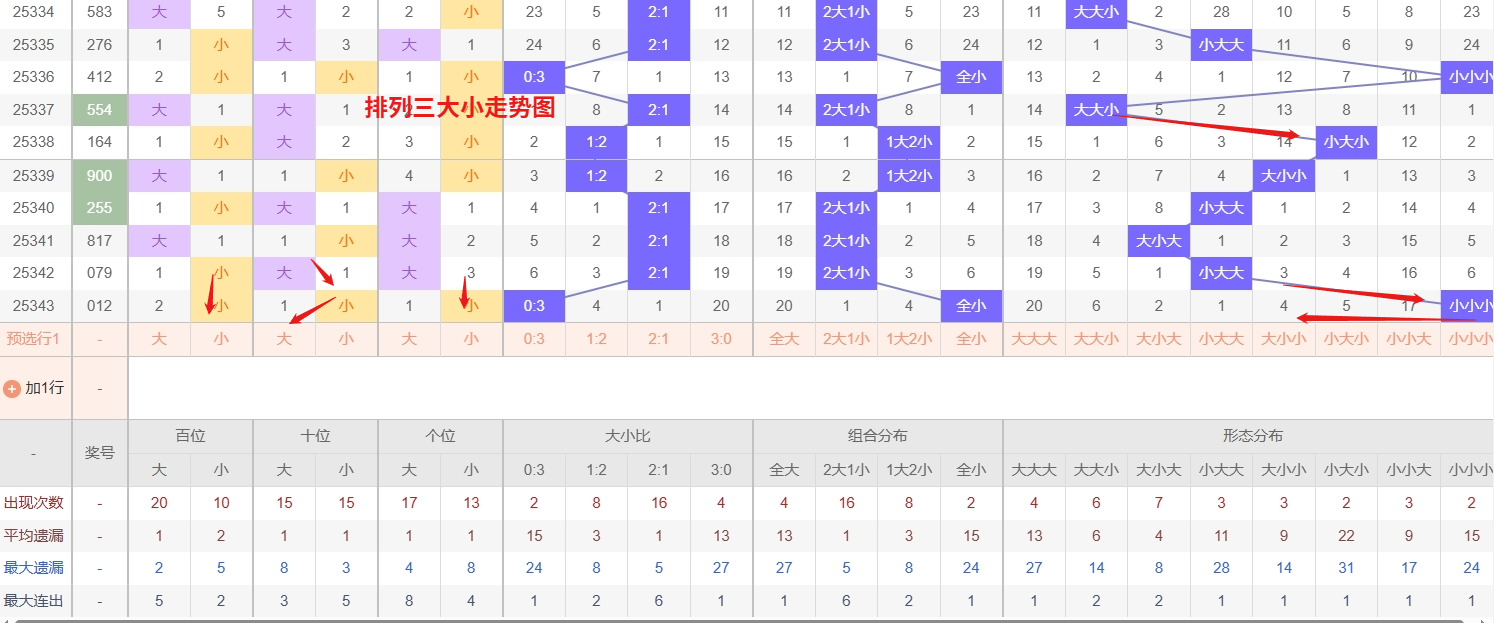Click the plus icon beside 加1行
The width and height of the screenshot is (1494, 623).
coord(12,388)
